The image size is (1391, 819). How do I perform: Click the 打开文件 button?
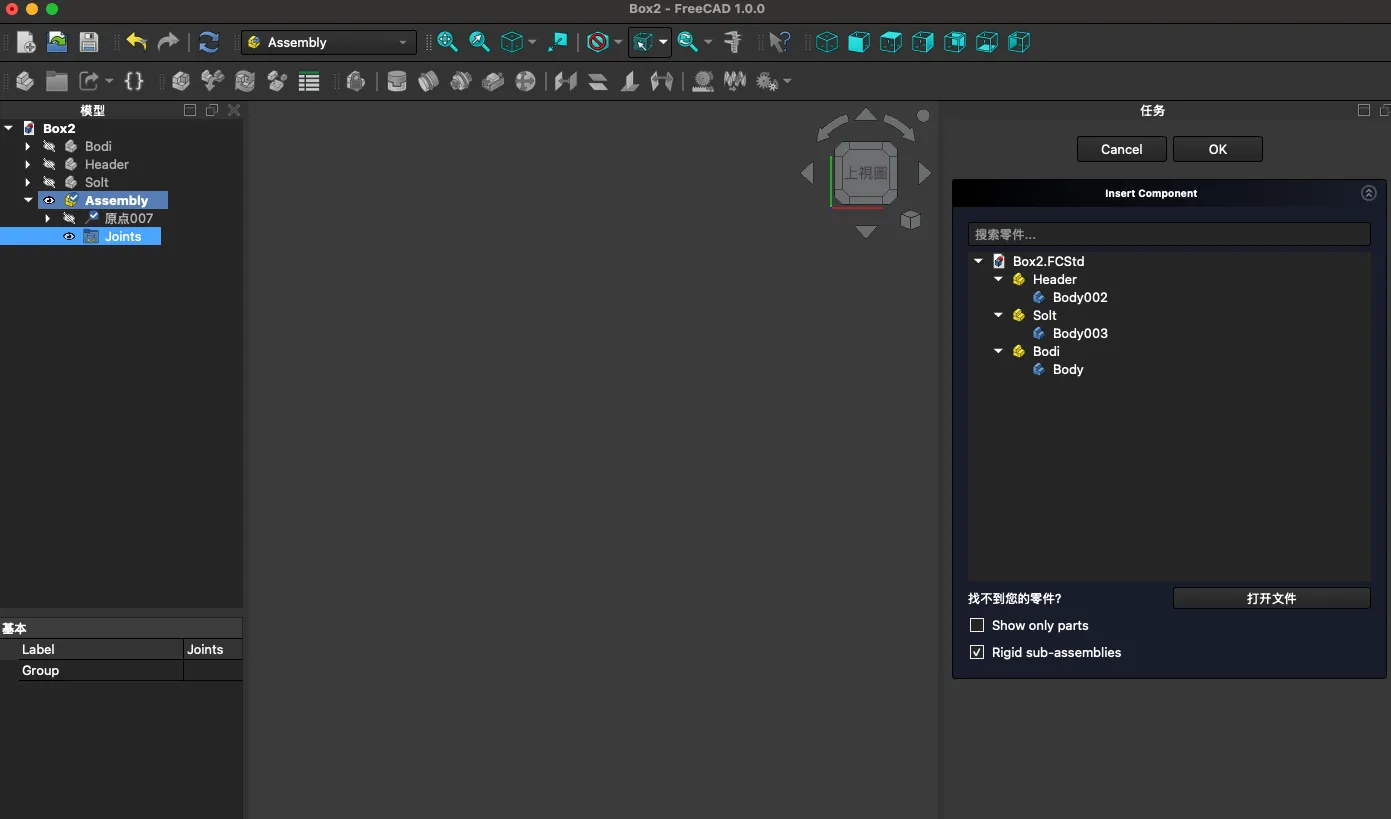click(x=1271, y=598)
